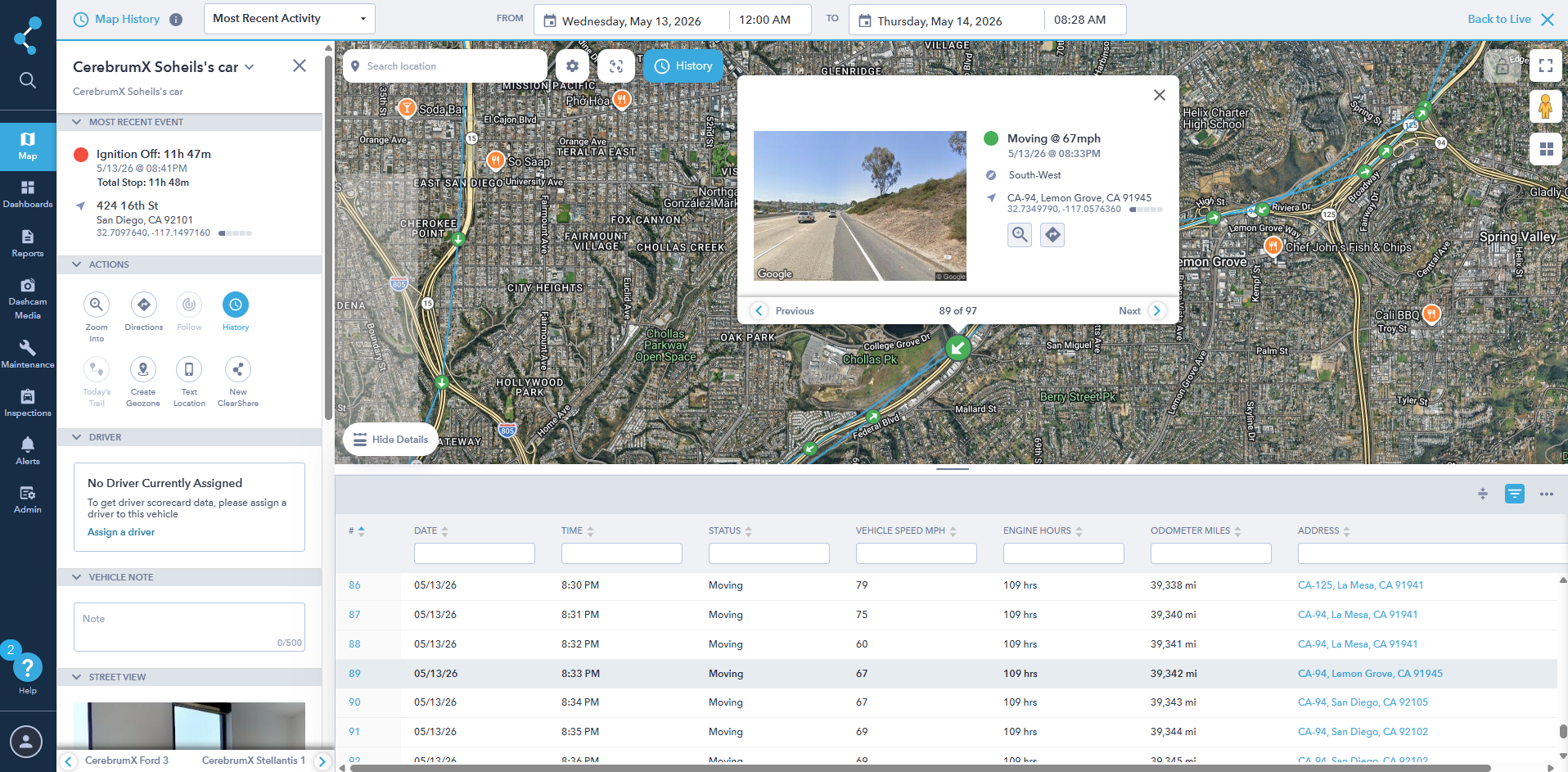Click Hide Details toggle
The width and height of the screenshot is (1568, 772).
[391, 440]
